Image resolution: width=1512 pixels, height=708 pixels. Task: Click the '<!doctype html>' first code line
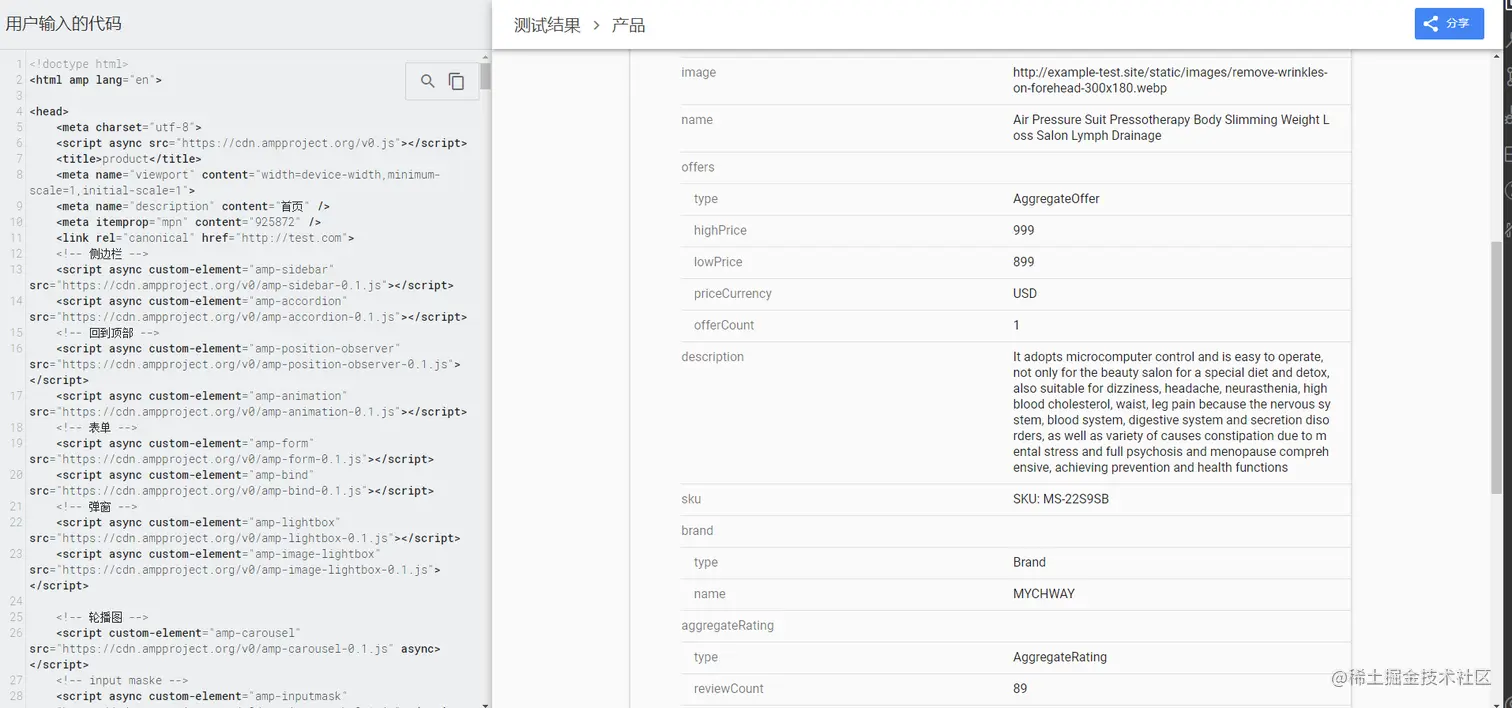coord(79,64)
